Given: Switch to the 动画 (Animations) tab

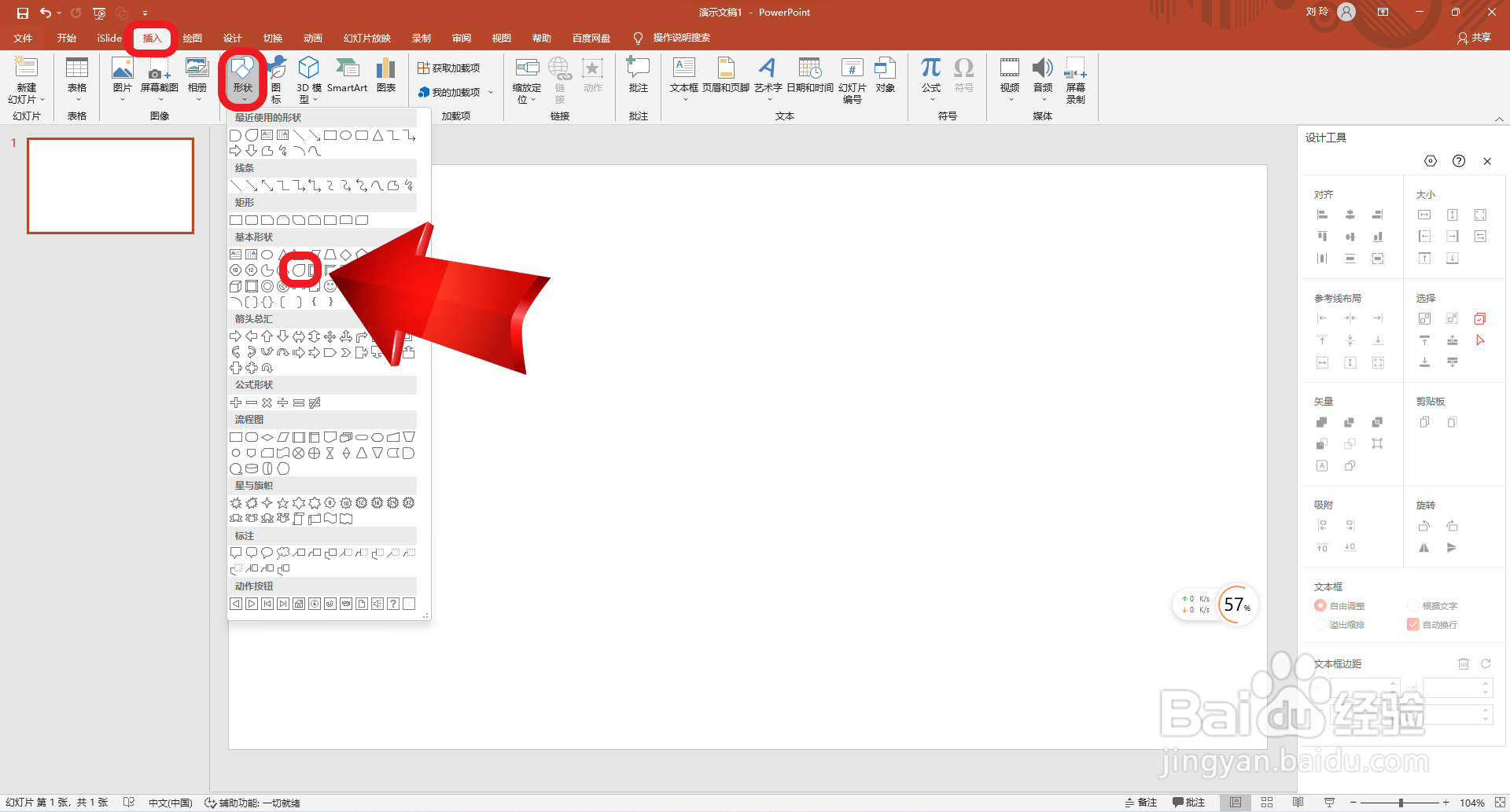Looking at the screenshot, I should click(313, 38).
